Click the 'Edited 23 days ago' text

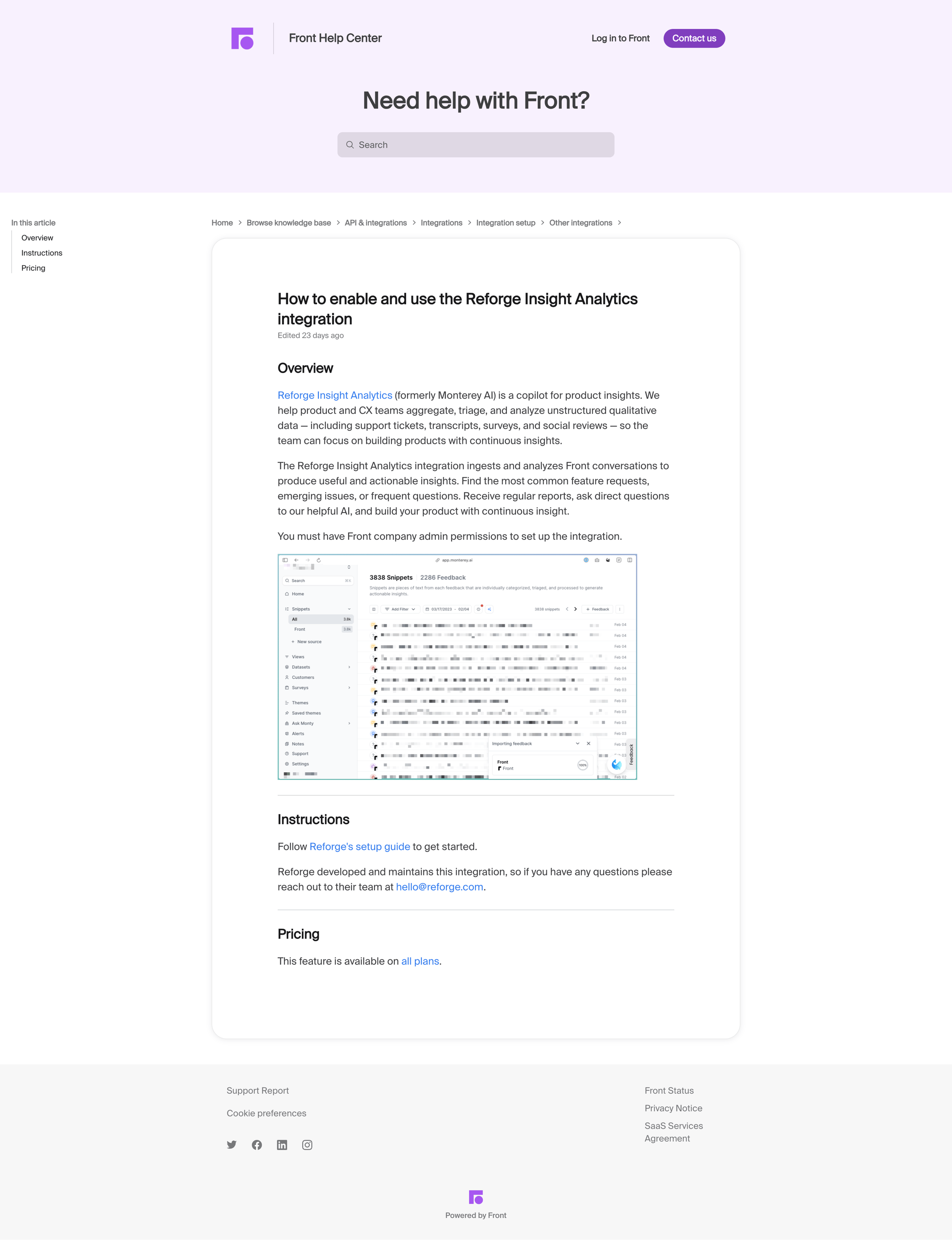coord(311,336)
